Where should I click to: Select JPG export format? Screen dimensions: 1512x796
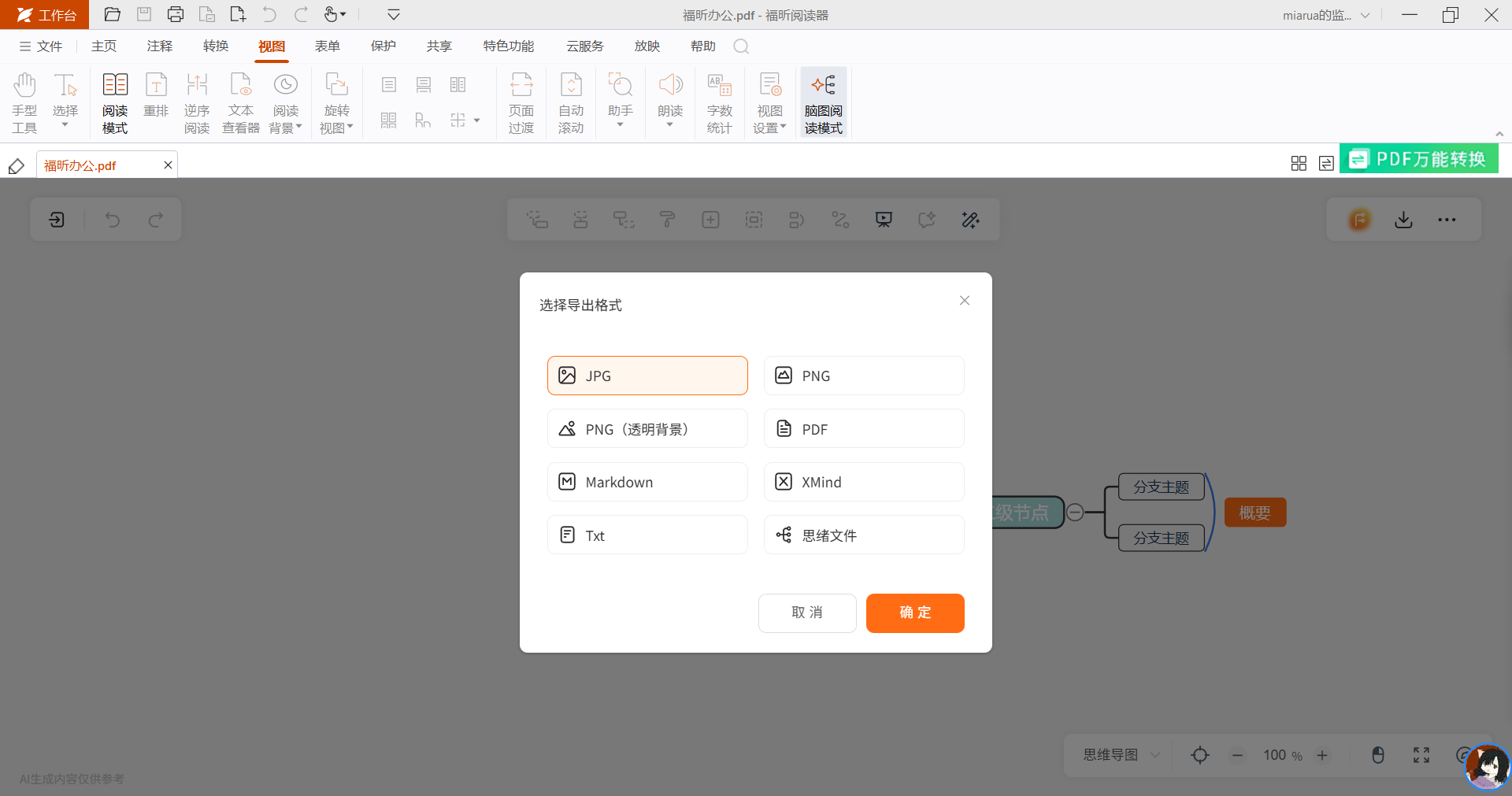tap(647, 376)
